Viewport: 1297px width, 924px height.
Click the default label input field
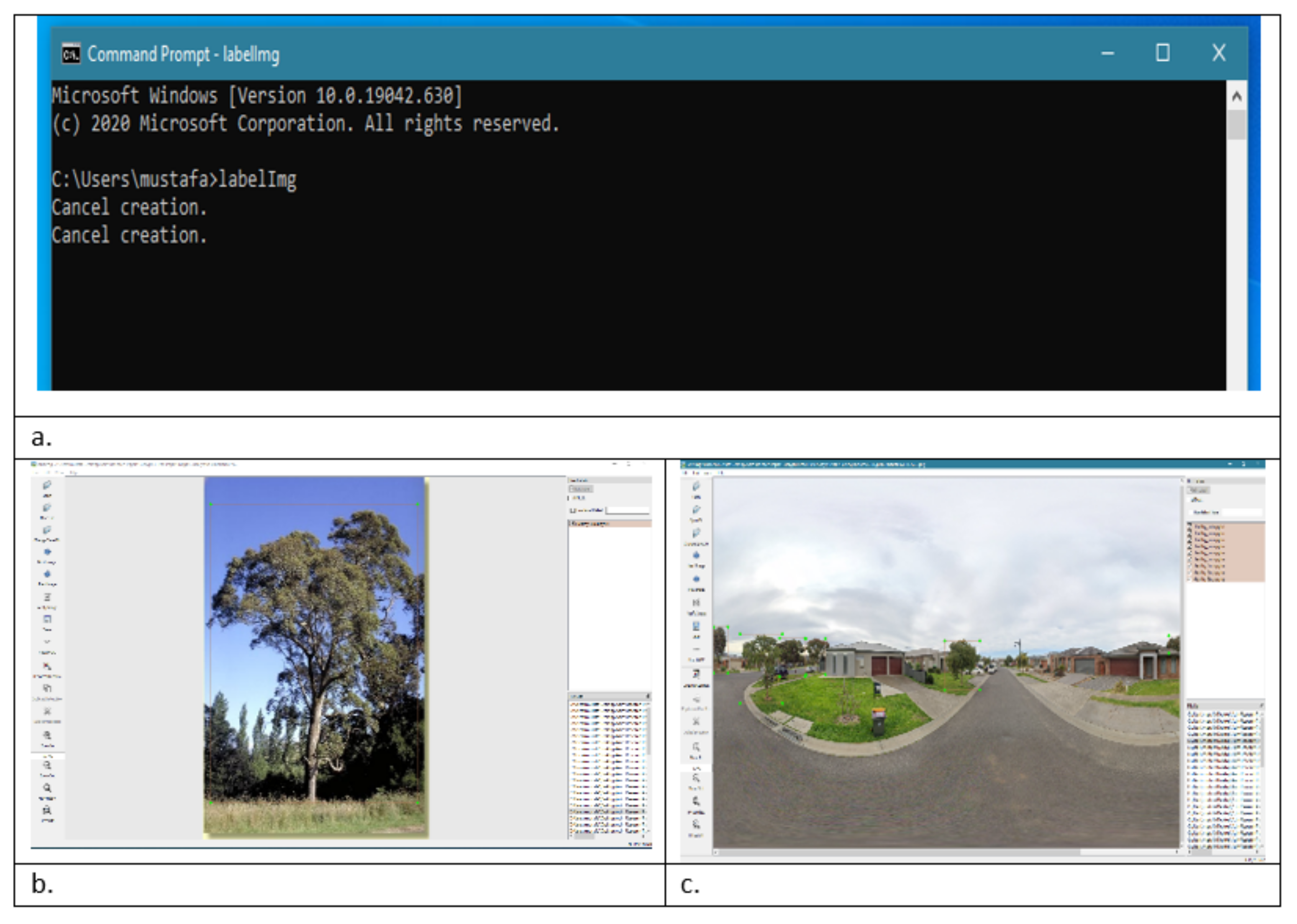click(628, 511)
